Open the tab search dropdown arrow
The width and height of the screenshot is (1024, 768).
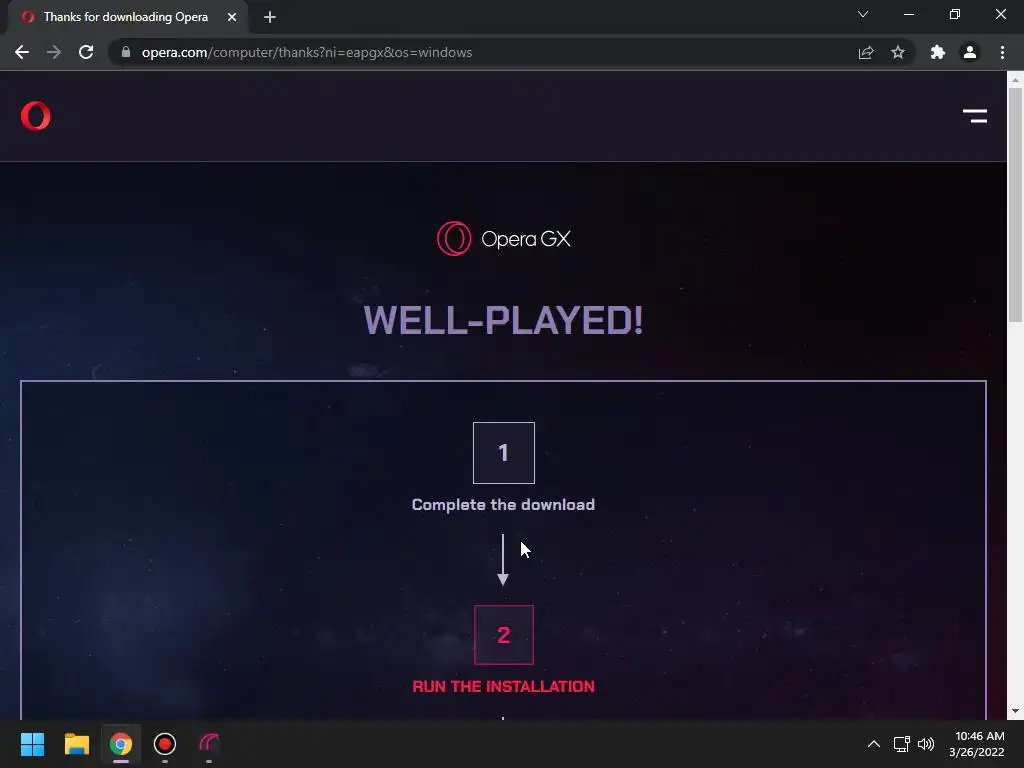(863, 14)
